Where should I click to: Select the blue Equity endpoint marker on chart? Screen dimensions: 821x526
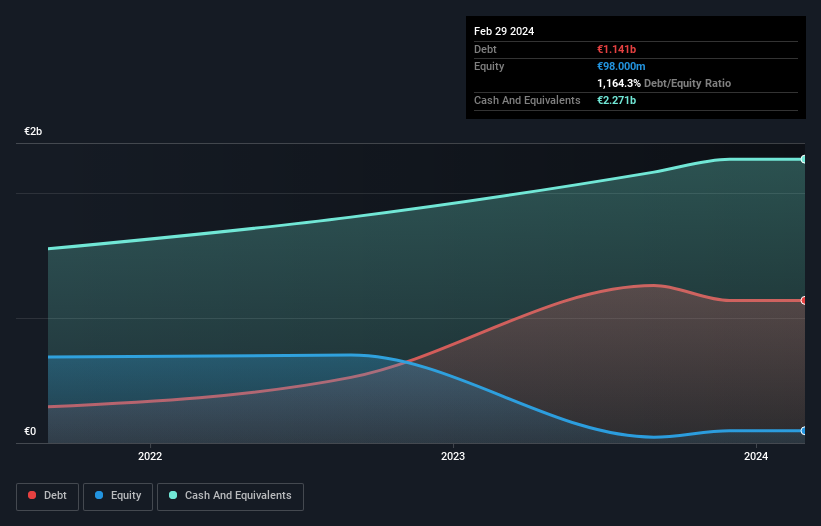(803, 431)
